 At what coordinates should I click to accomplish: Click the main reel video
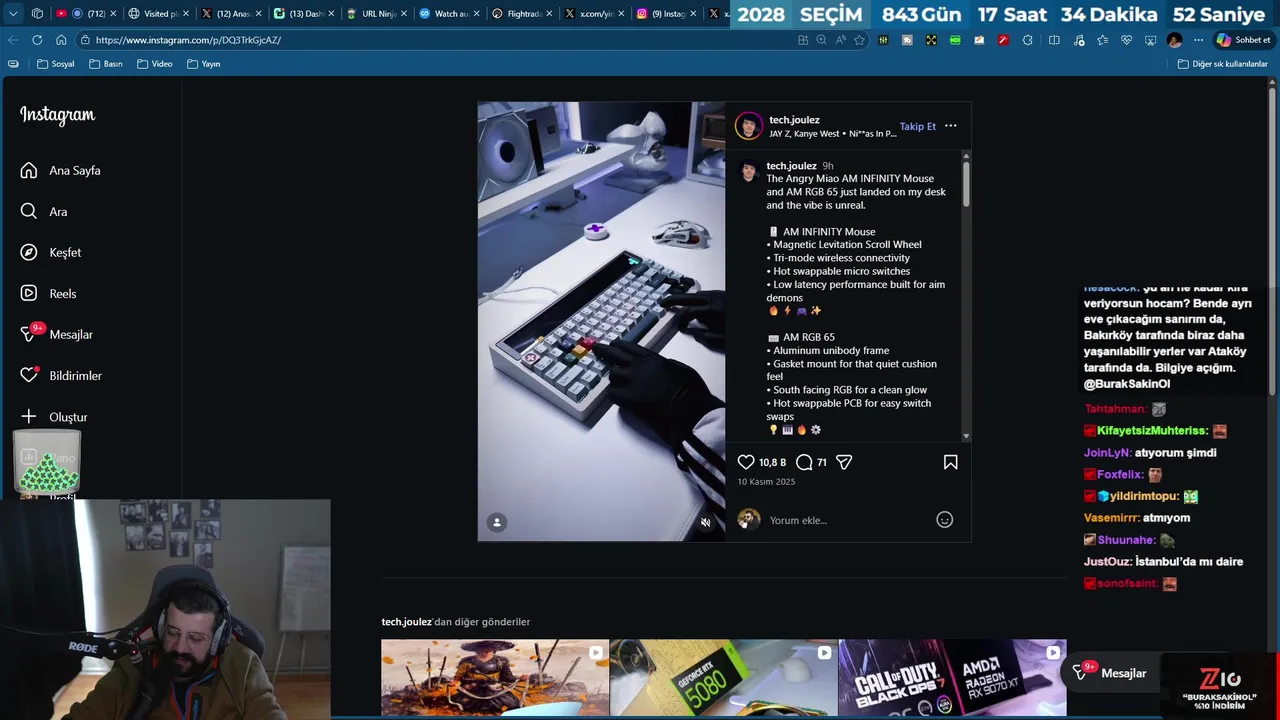pyautogui.click(x=601, y=321)
